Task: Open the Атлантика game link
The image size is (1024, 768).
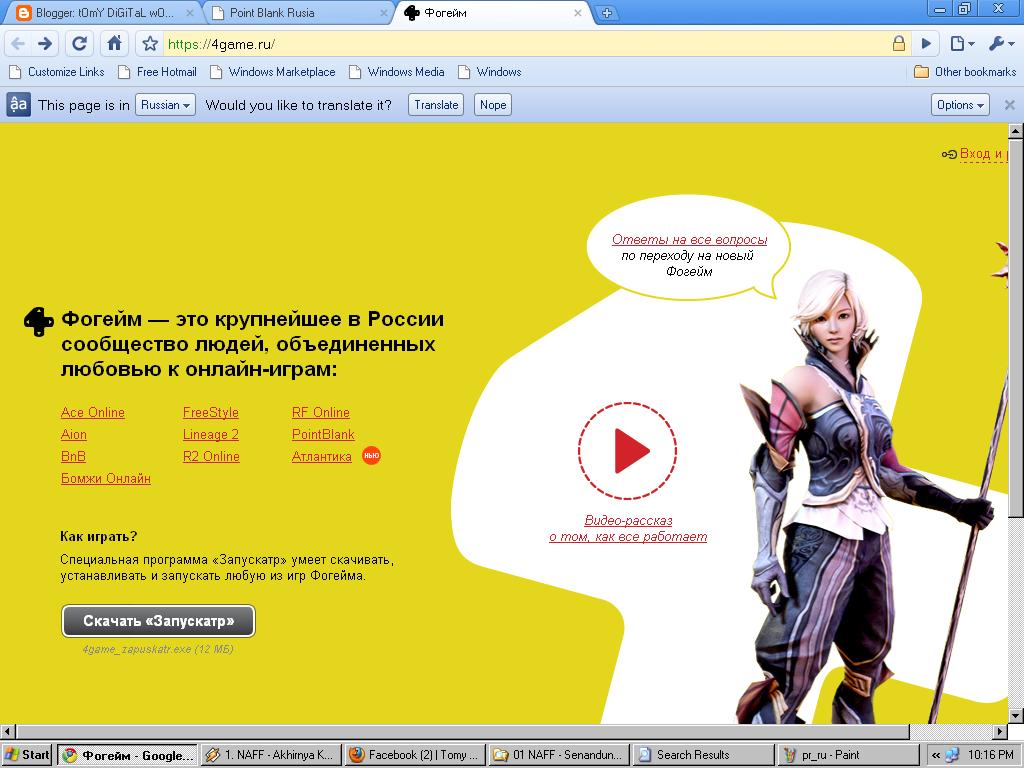Action: [322, 456]
